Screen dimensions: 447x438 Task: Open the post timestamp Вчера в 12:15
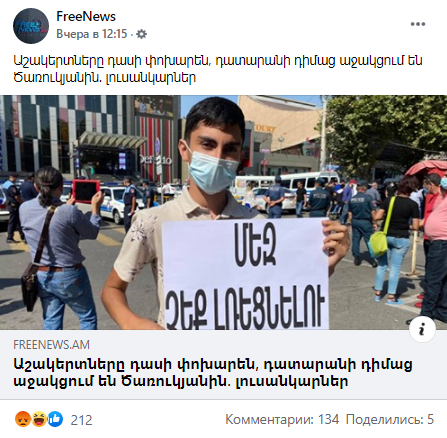(x=92, y=34)
